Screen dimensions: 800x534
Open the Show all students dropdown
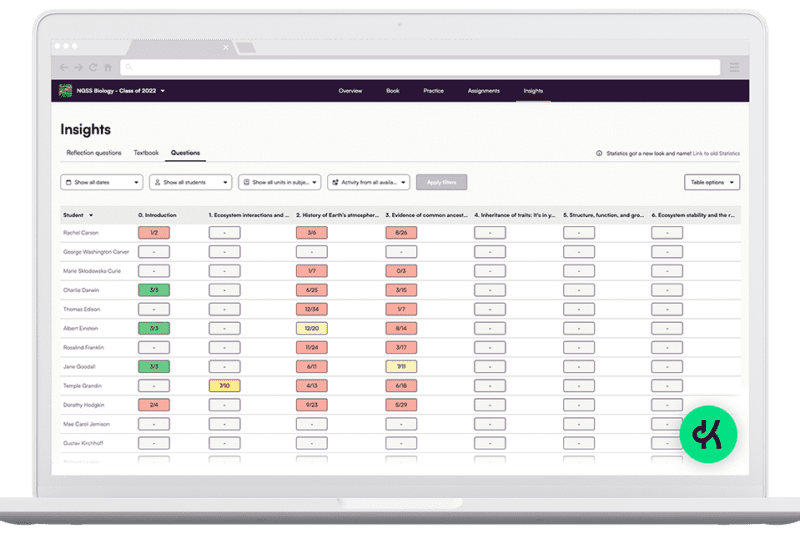[x=190, y=183]
